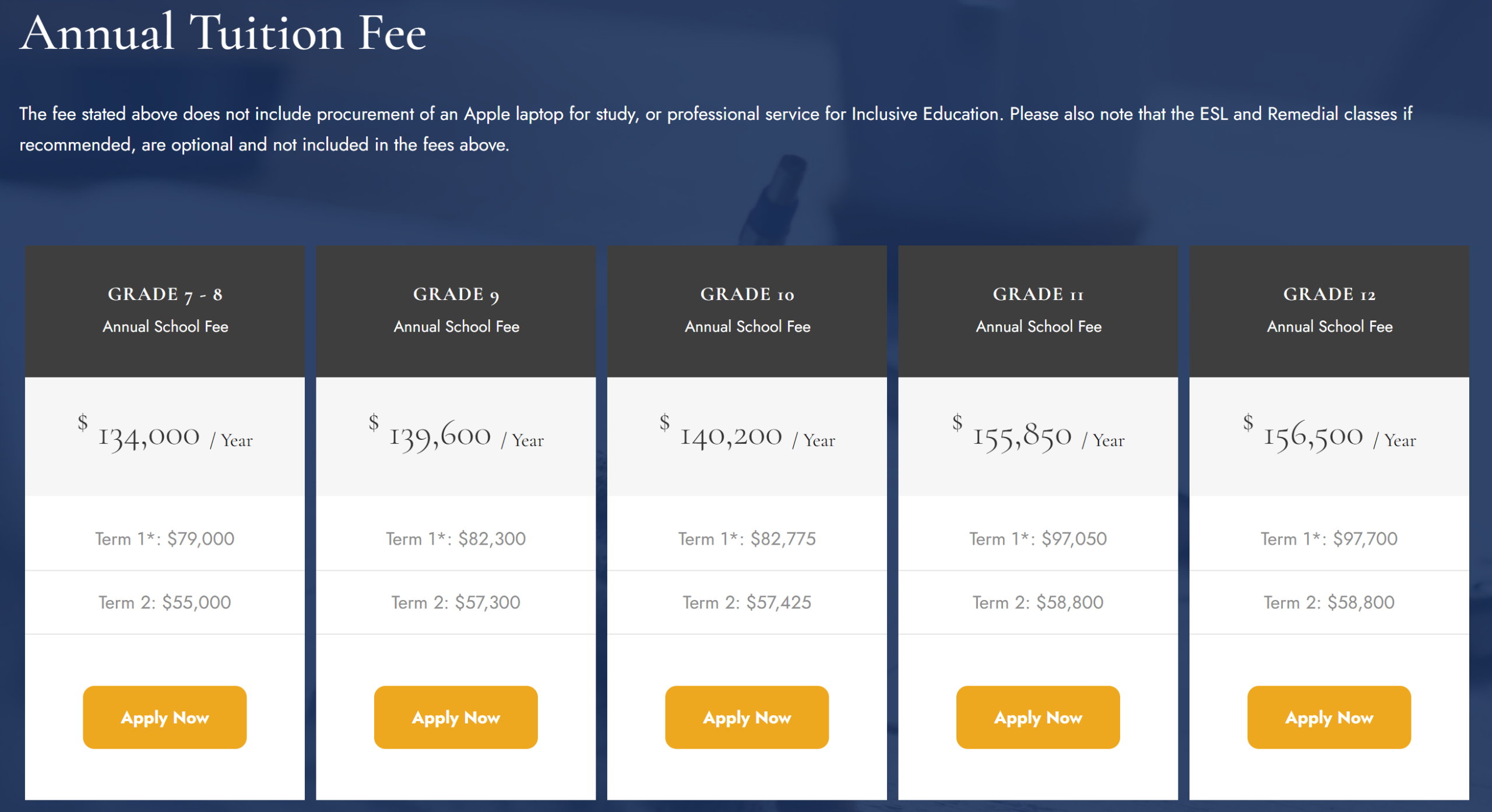The height and width of the screenshot is (812, 1492).
Task: Click the Grade 9 card title
Action: click(456, 295)
